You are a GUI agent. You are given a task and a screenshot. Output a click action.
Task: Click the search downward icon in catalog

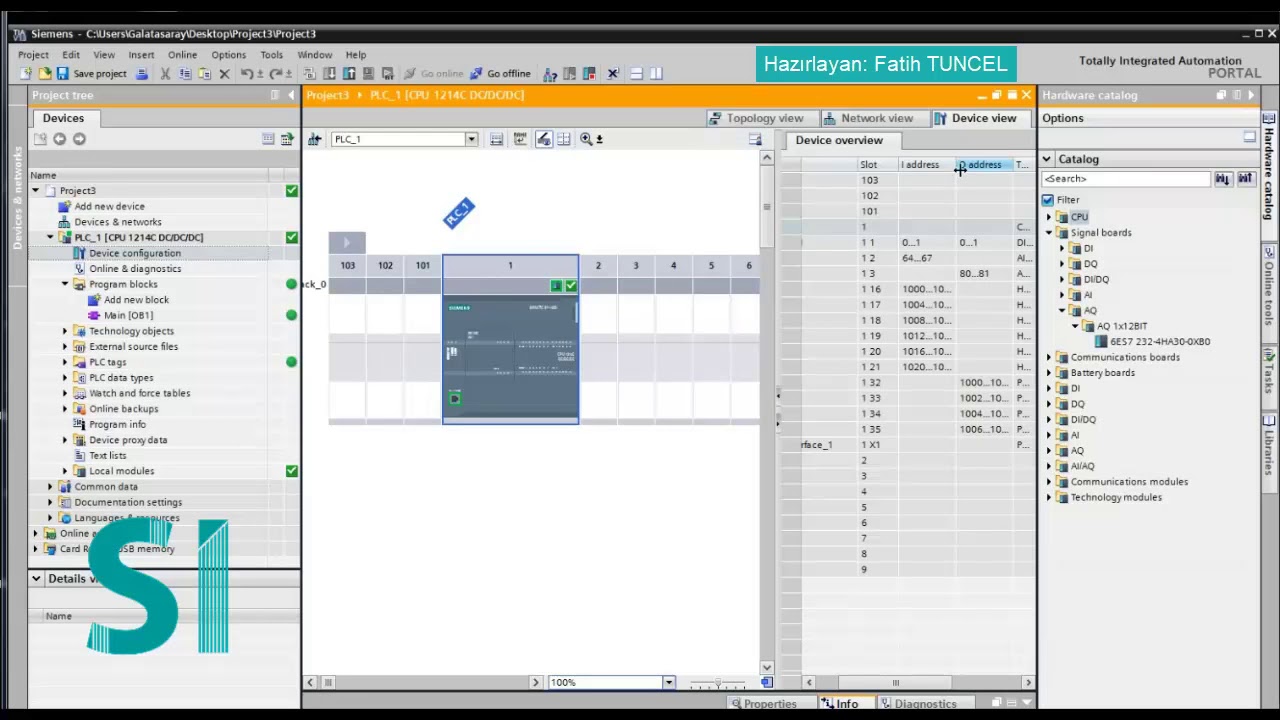point(1223,178)
